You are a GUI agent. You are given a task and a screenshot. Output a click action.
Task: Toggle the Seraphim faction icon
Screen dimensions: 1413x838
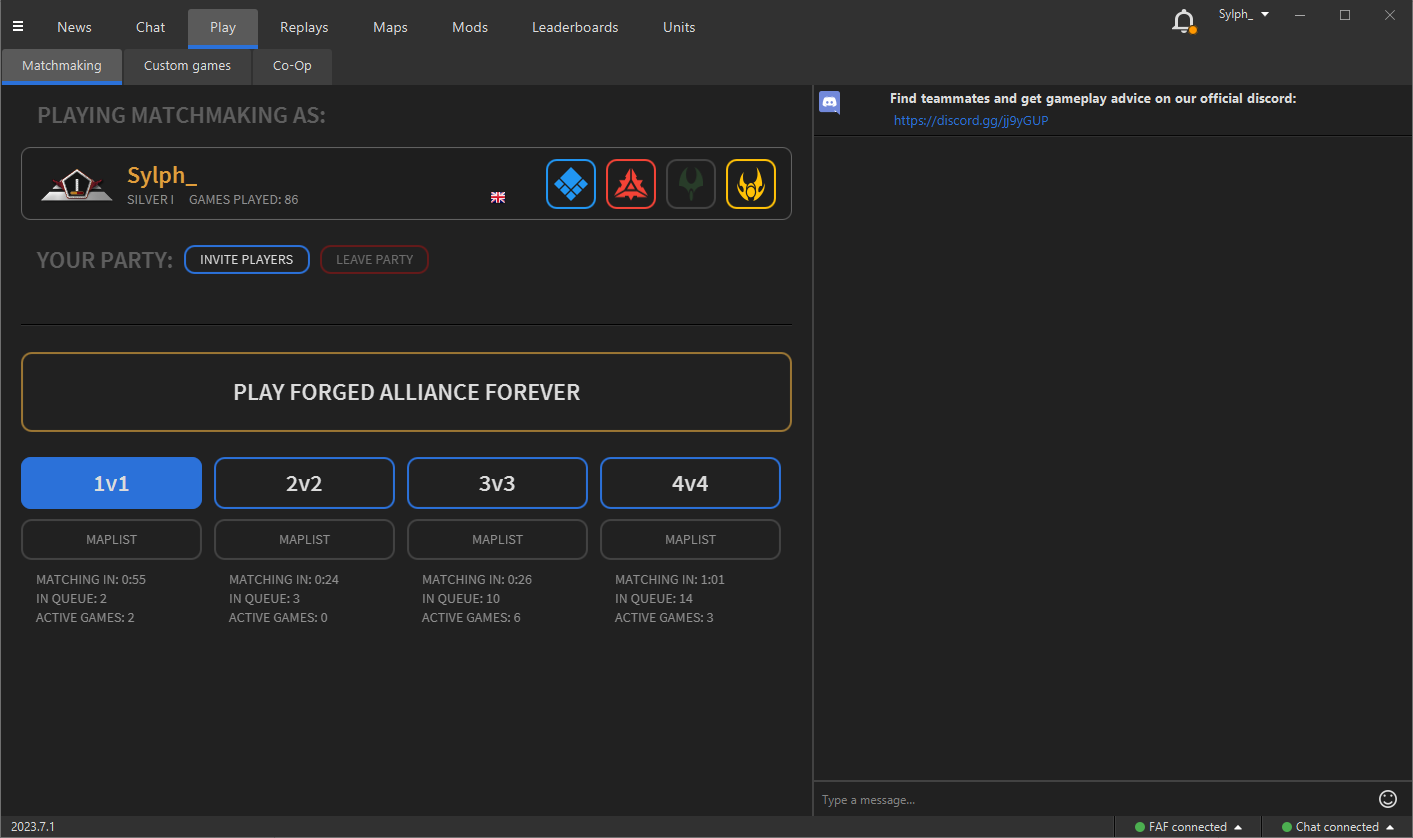coord(751,184)
